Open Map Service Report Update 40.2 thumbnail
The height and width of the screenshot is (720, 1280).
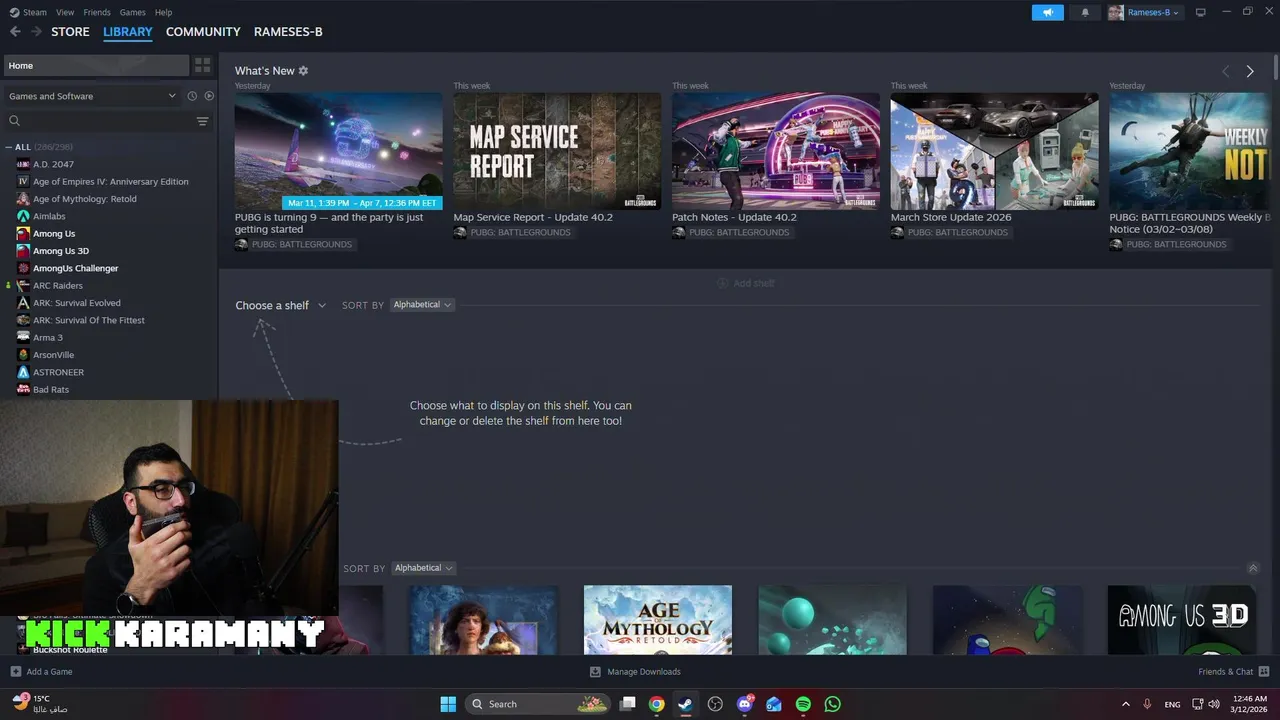tap(557, 151)
